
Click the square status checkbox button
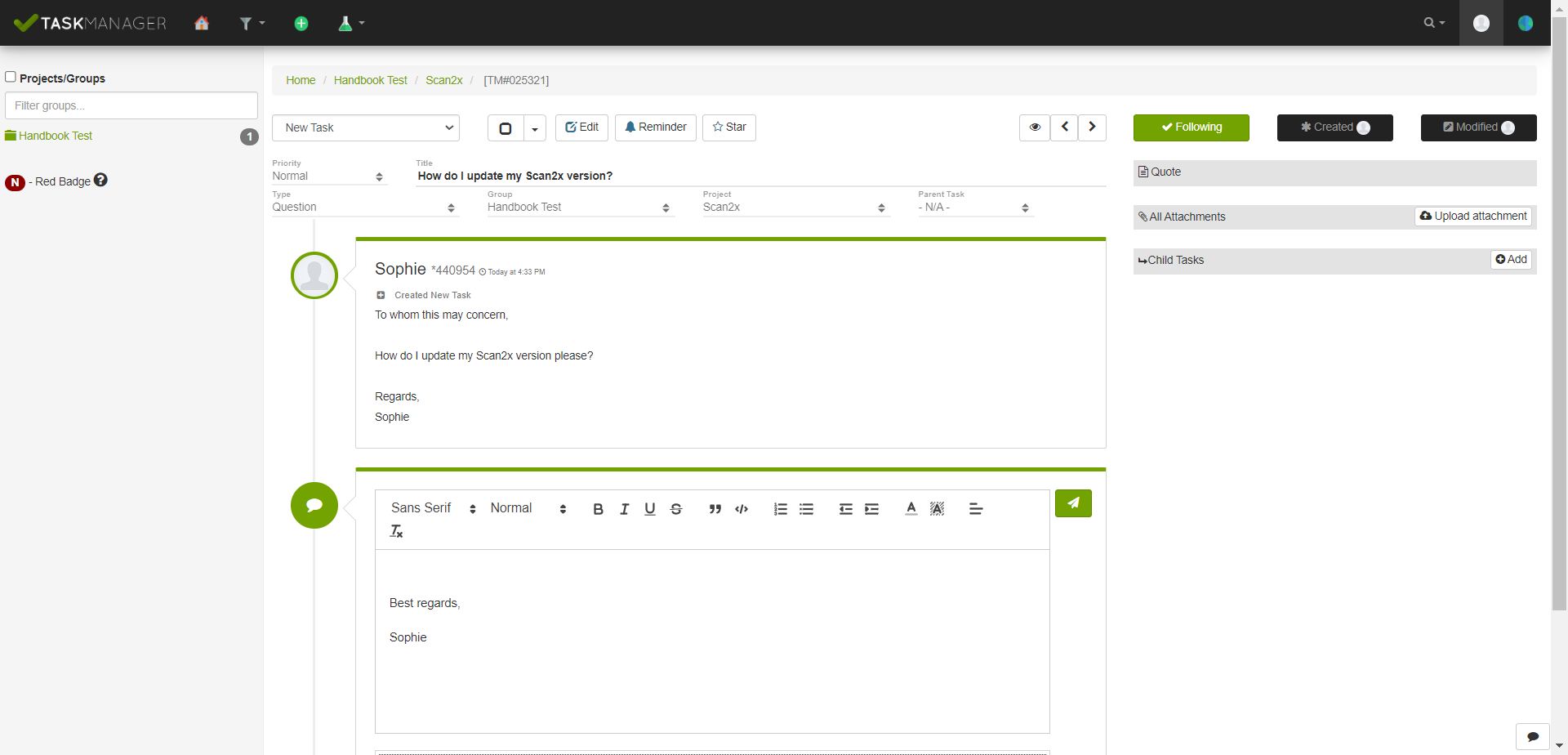pos(506,127)
